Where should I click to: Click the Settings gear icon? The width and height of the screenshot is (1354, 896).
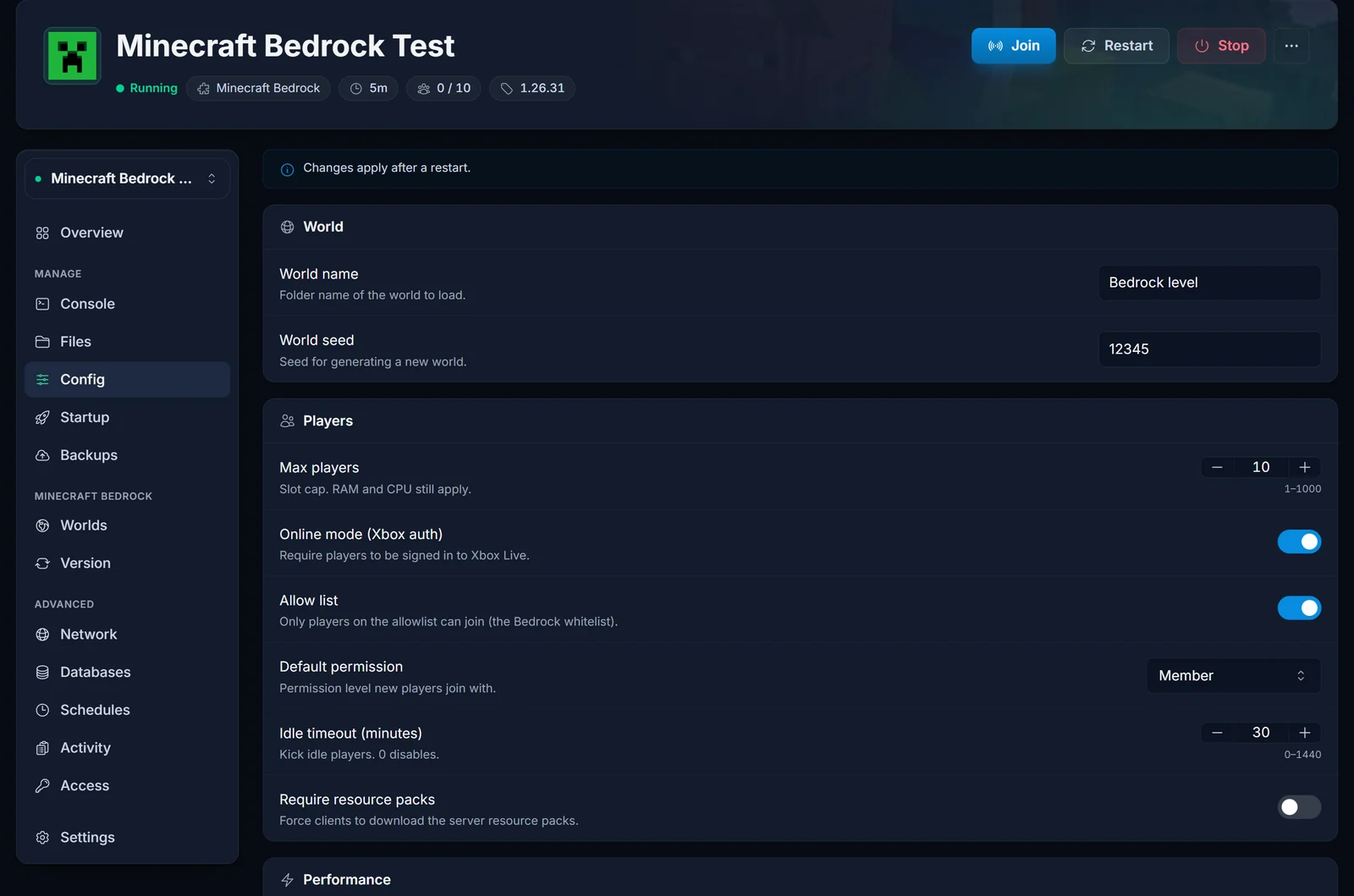(x=42, y=838)
